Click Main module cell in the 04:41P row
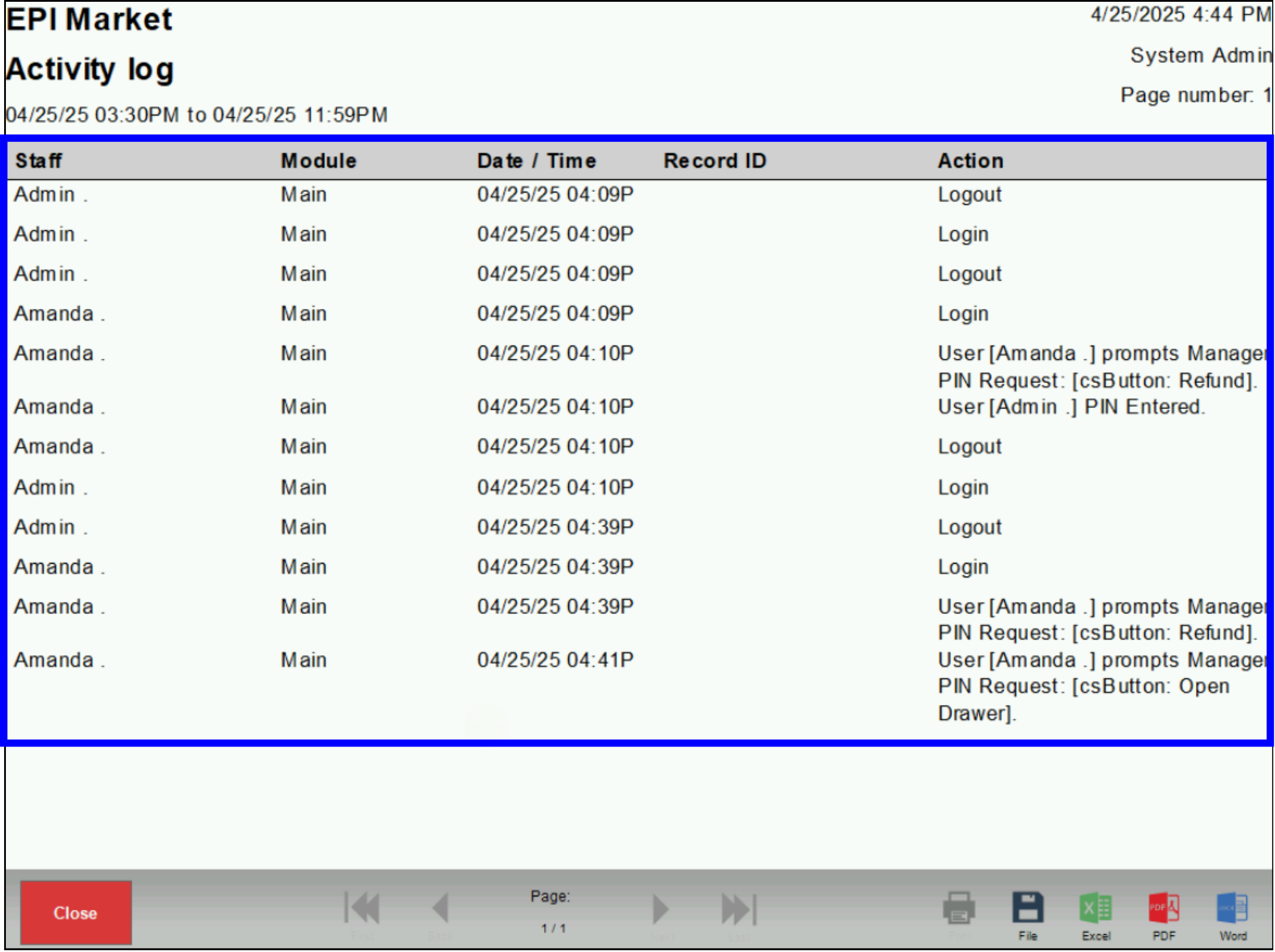 tap(303, 660)
